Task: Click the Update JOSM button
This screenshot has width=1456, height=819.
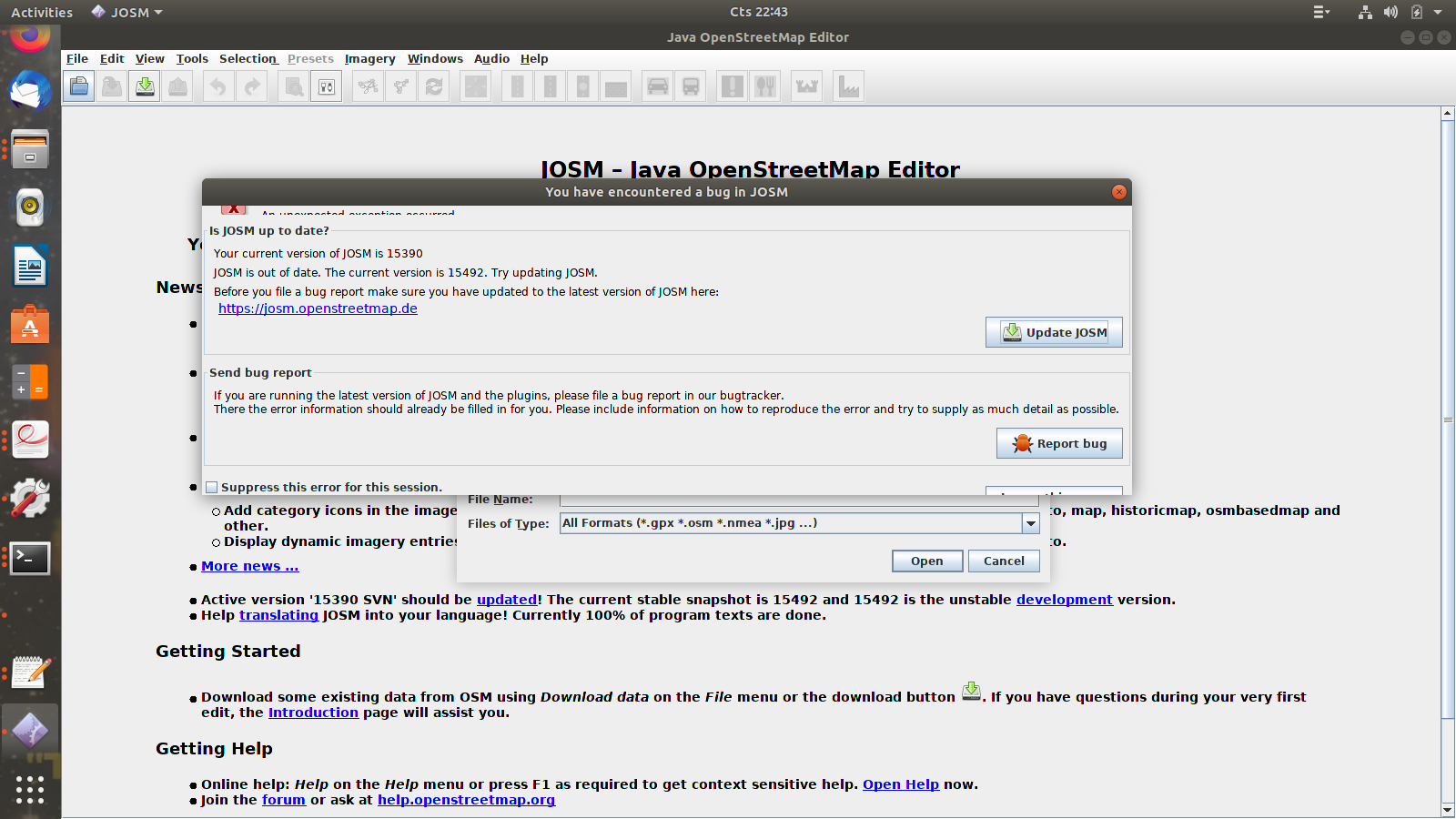Action: coord(1054,332)
